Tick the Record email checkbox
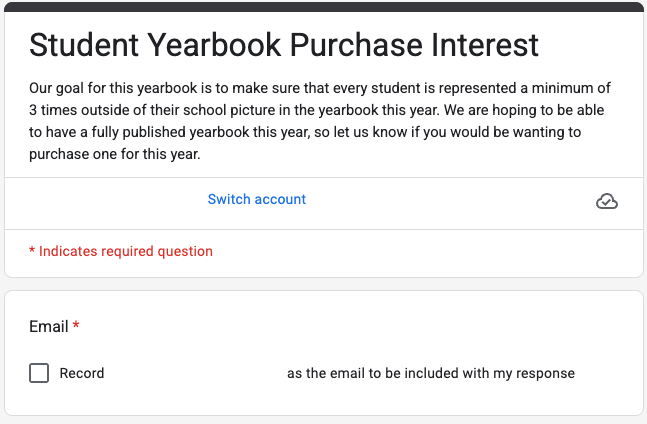 39,373
